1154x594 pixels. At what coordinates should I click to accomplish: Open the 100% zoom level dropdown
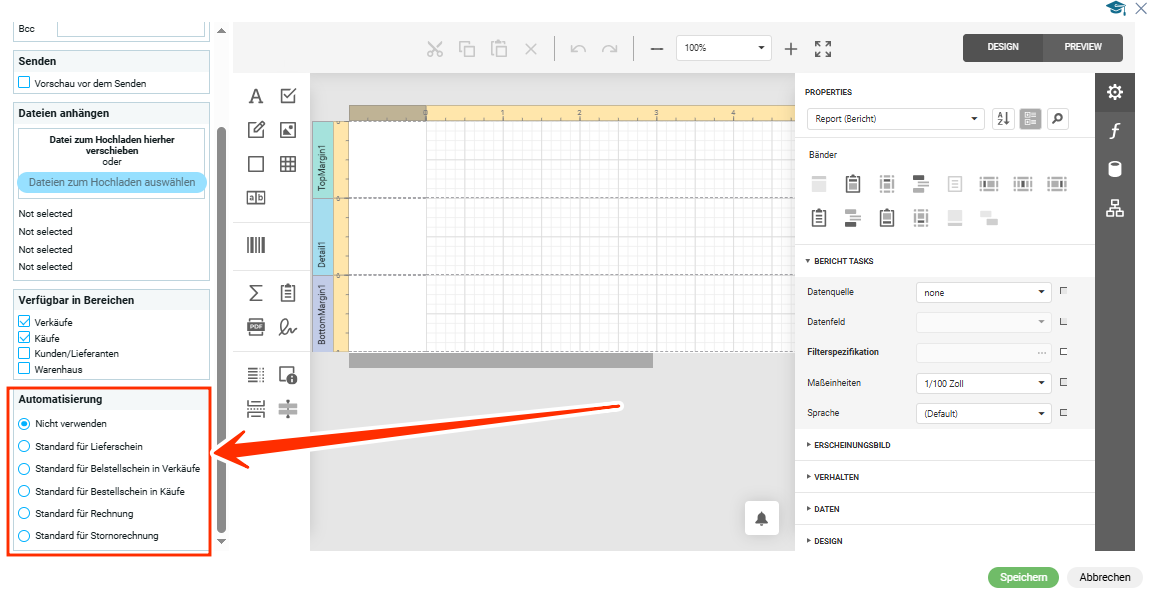(x=723, y=48)
